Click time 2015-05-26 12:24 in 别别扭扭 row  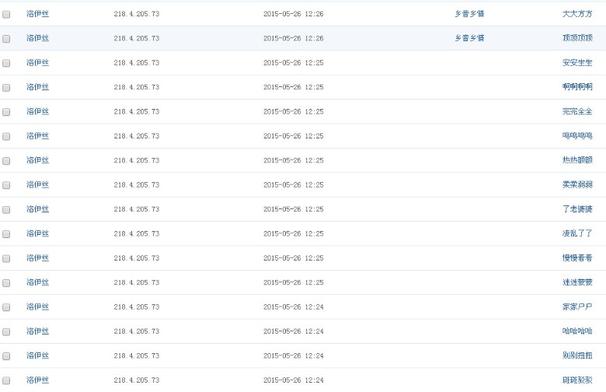pos(294,356)
